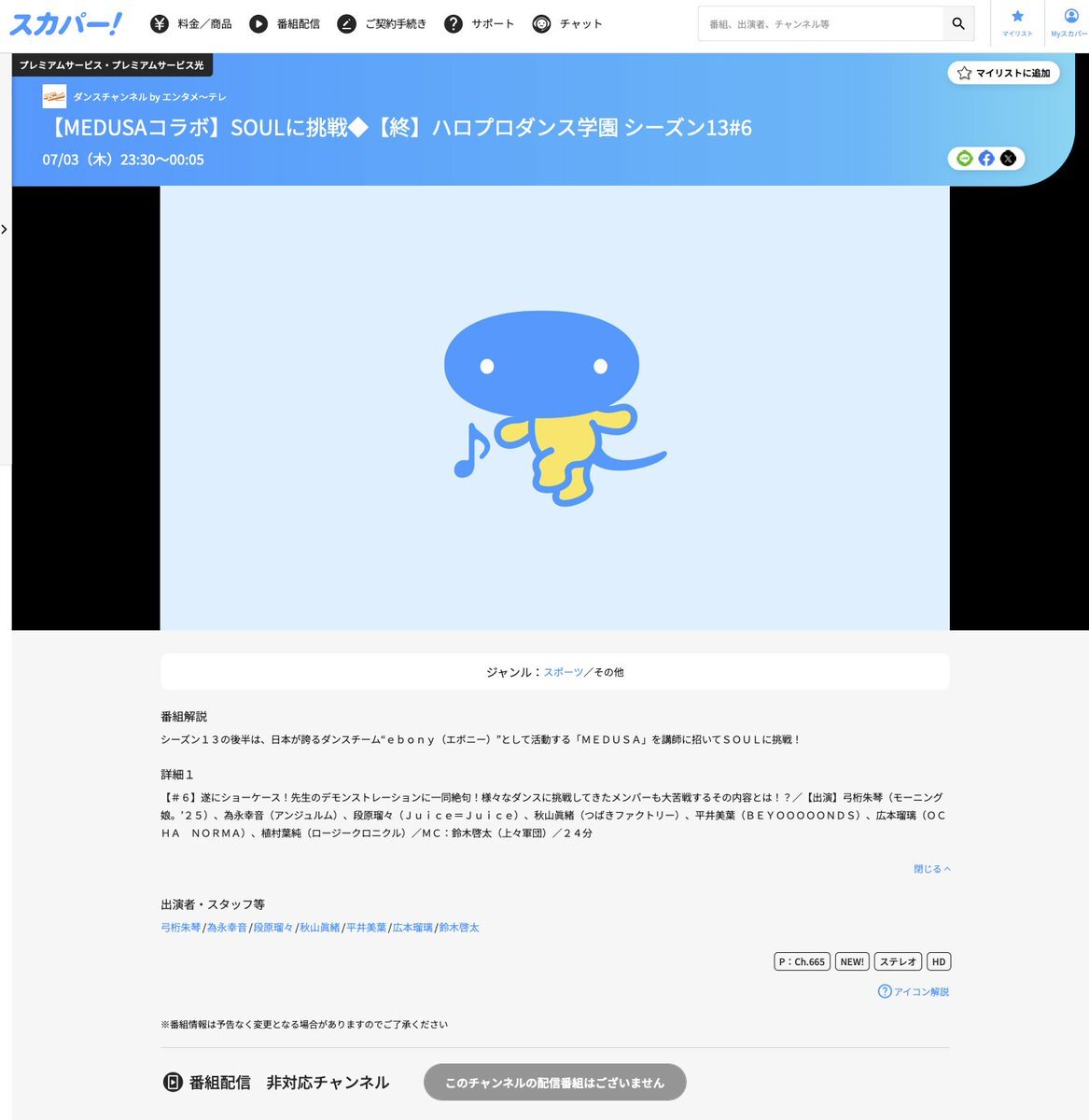This screenshot has height=1120, width=1089.
Task: Click the 番組配信 section play icon
Action: click(x=172, y=1083)
